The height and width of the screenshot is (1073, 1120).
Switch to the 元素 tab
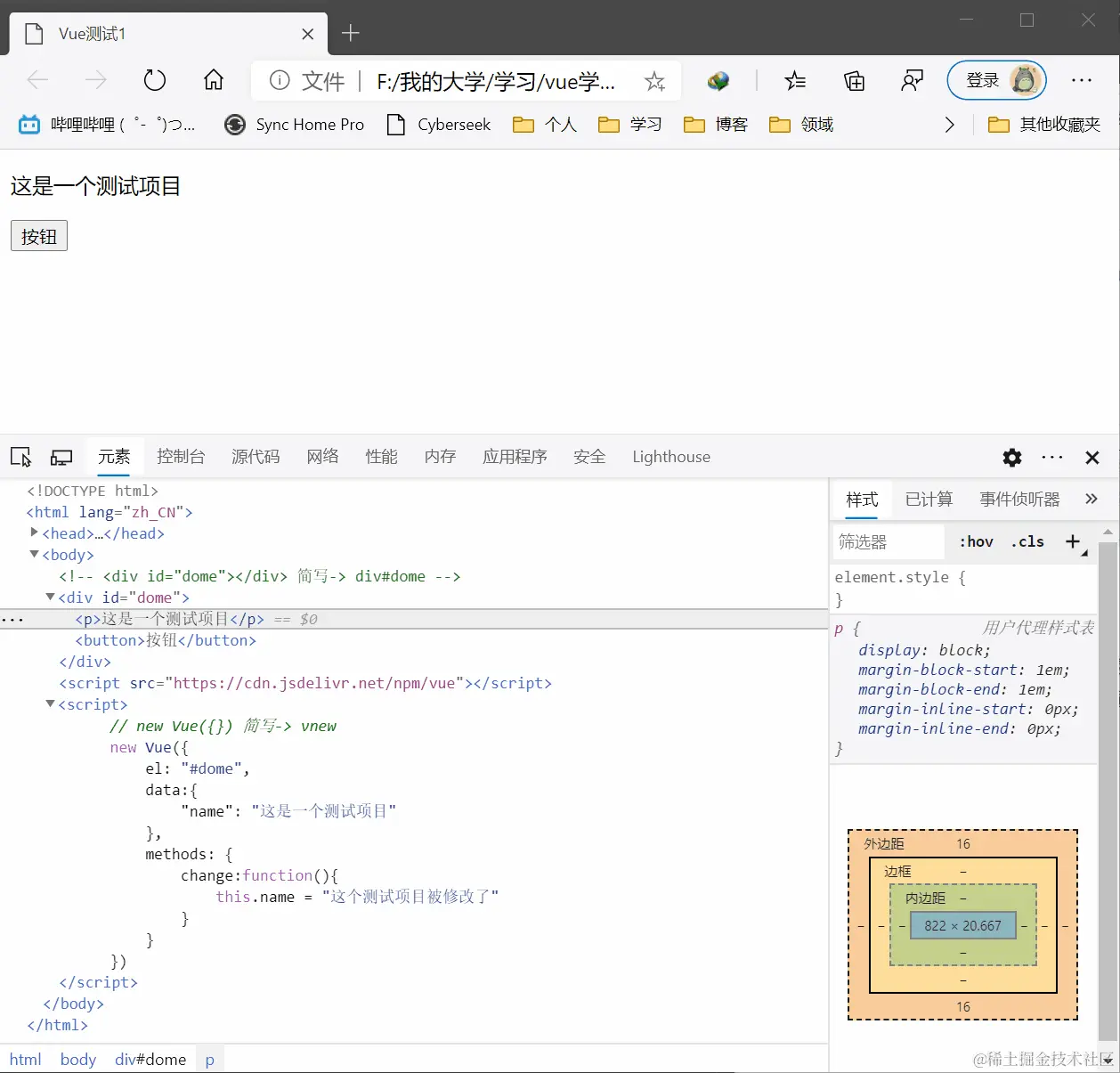pyautogui.click(x=114, y=457)
